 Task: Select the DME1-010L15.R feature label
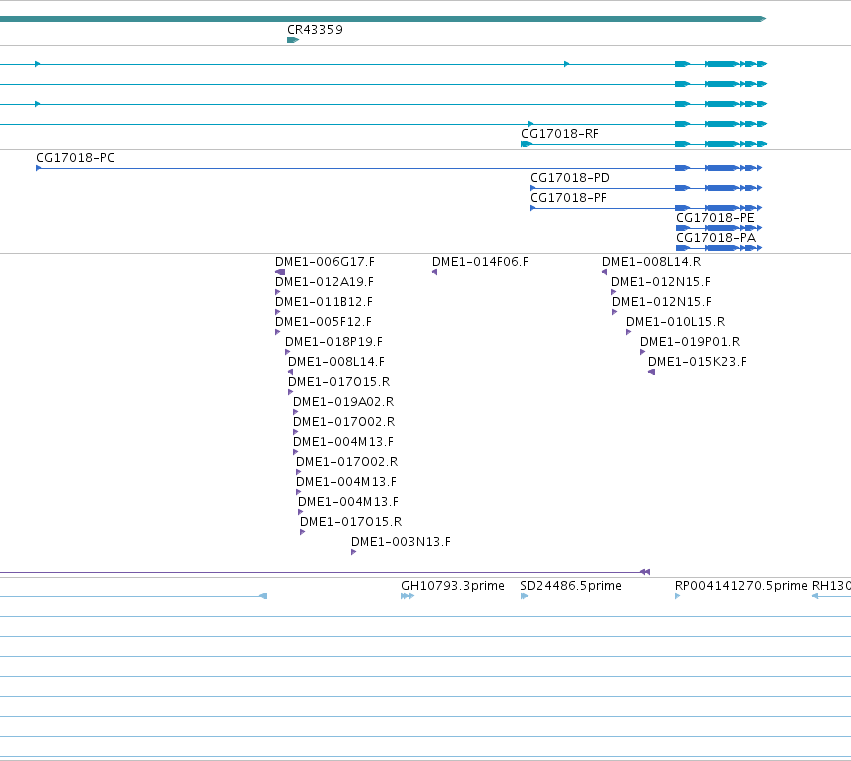click(x=675, y=322)
